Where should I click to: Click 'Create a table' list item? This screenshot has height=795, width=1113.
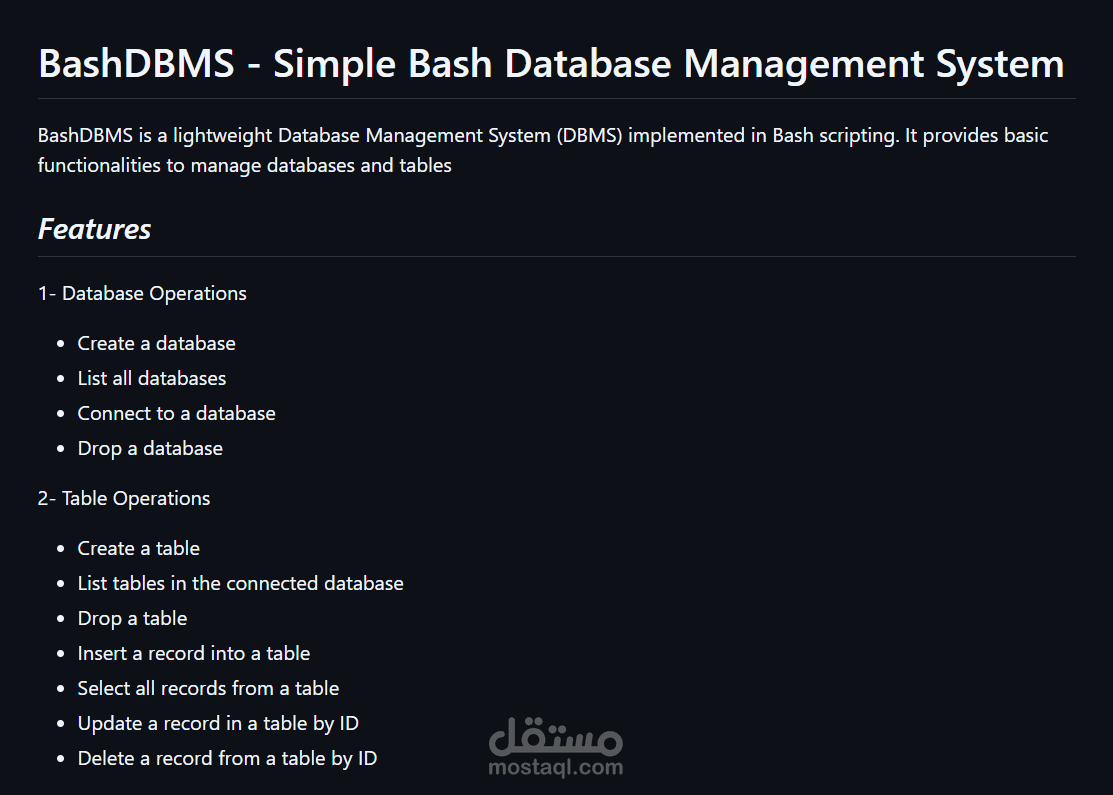[x=138, y=548]
